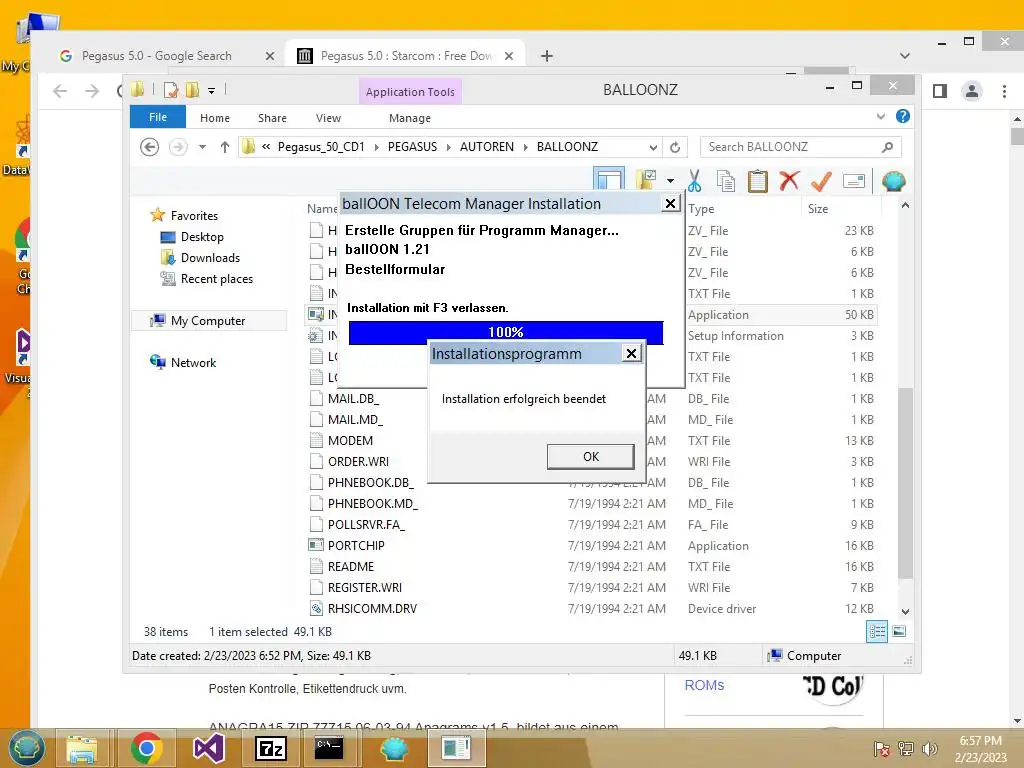Select My Computer in the navigation pane

pos(208,321)
